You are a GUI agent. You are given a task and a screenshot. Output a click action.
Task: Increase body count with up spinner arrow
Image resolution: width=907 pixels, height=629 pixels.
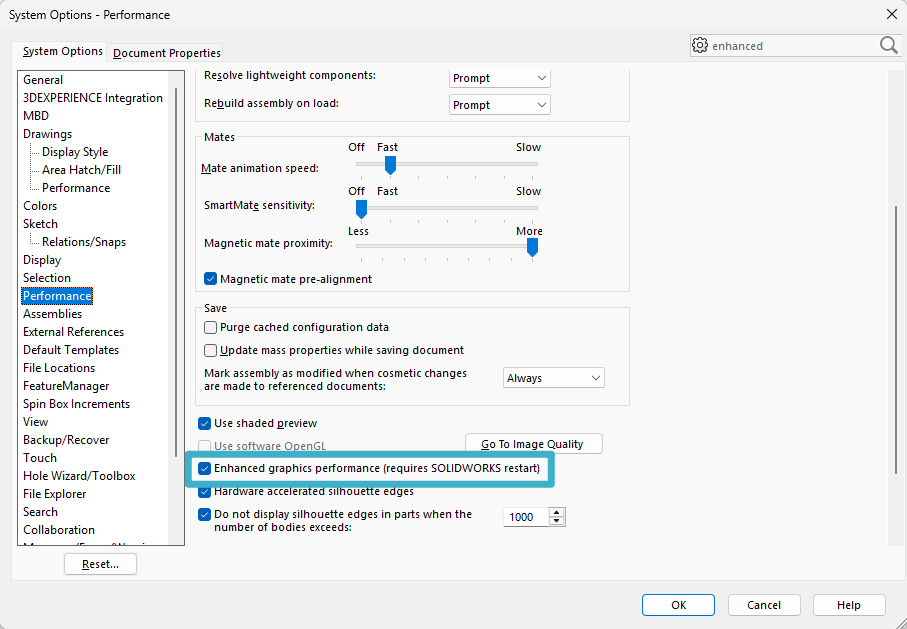(556, 513)
